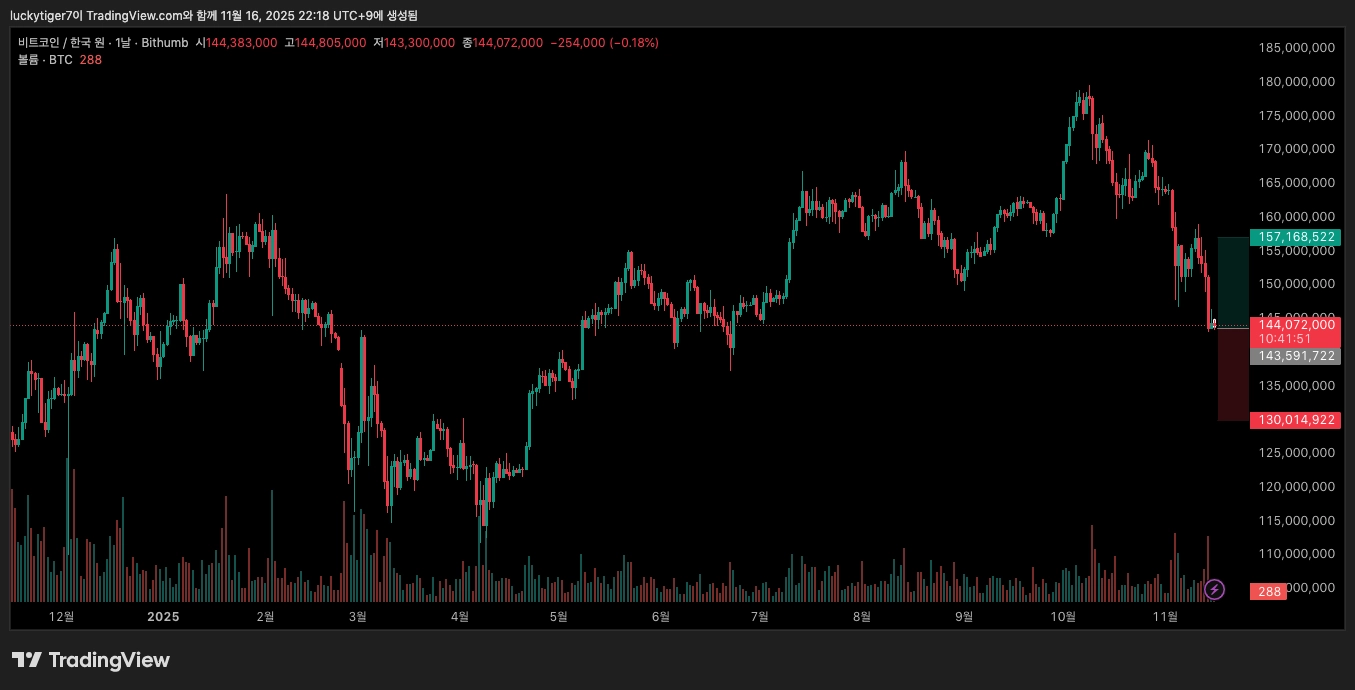Click the 180,000,000 price scale label

click(1296, 81)
